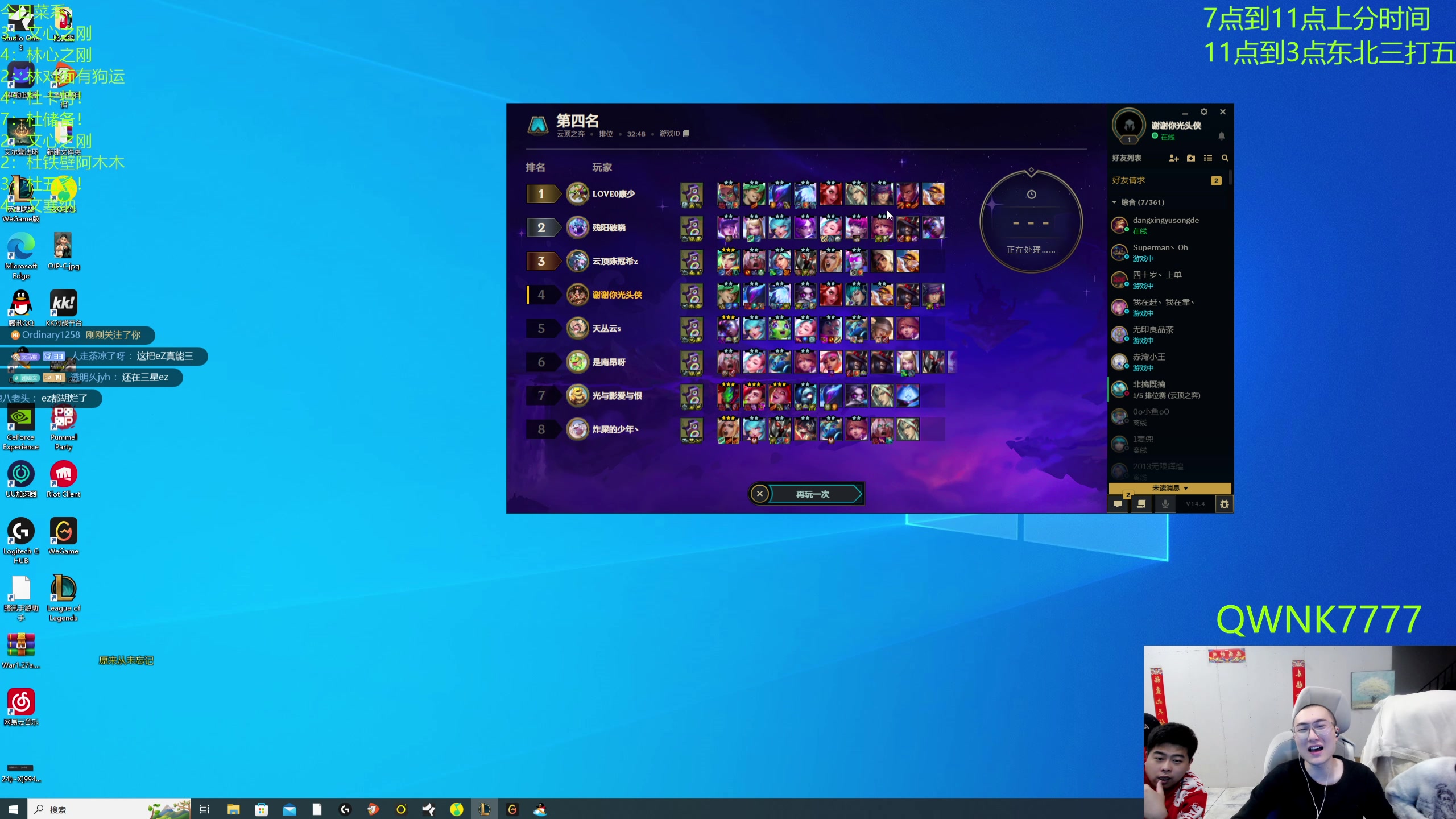
Task: Open GeForce Experience desktop shortcut
Action: (21, 428)
